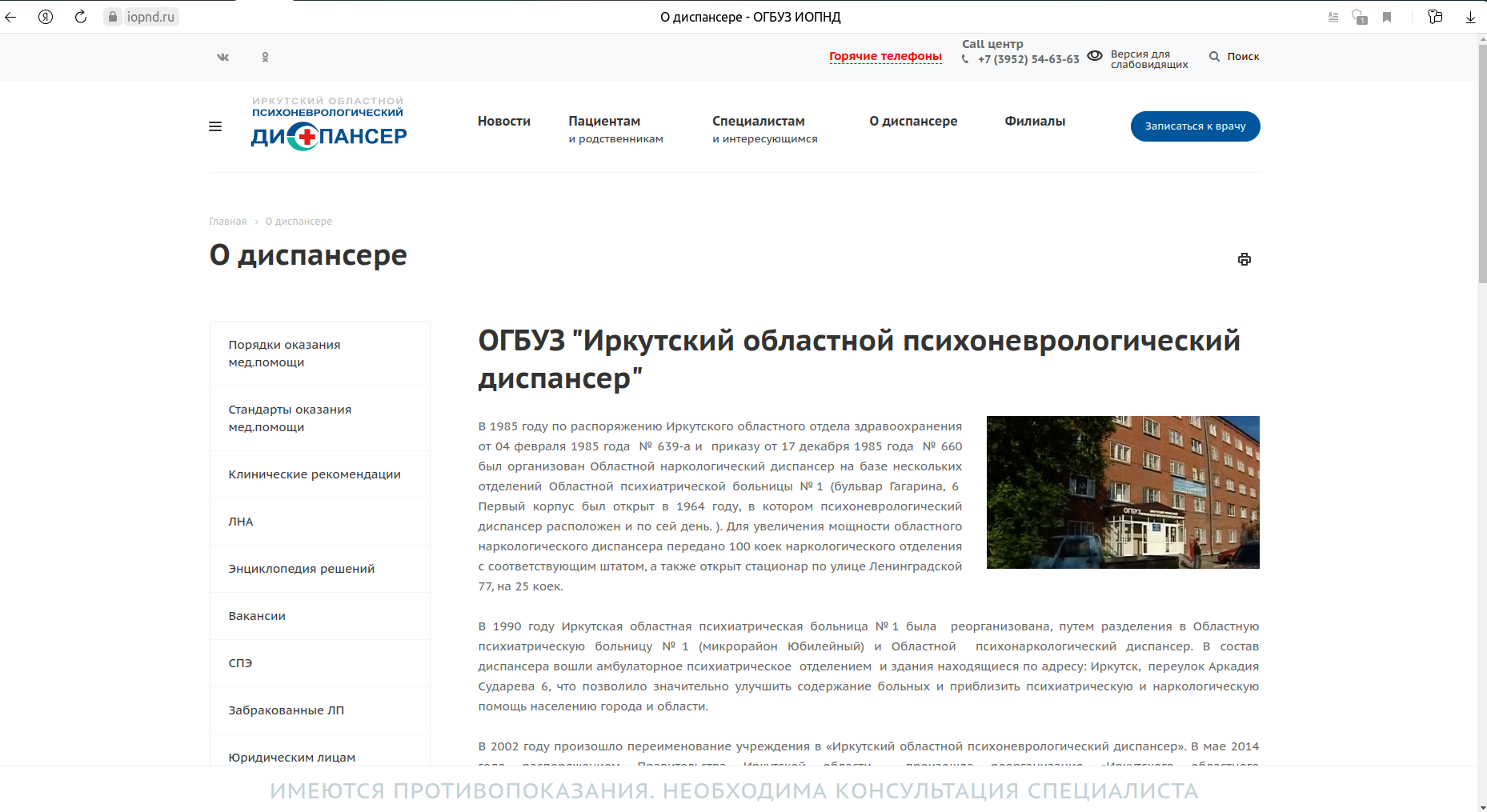Open the Филиалы menu item
The height and width of the screenshot is (812, 1487).
point(1035,121)
